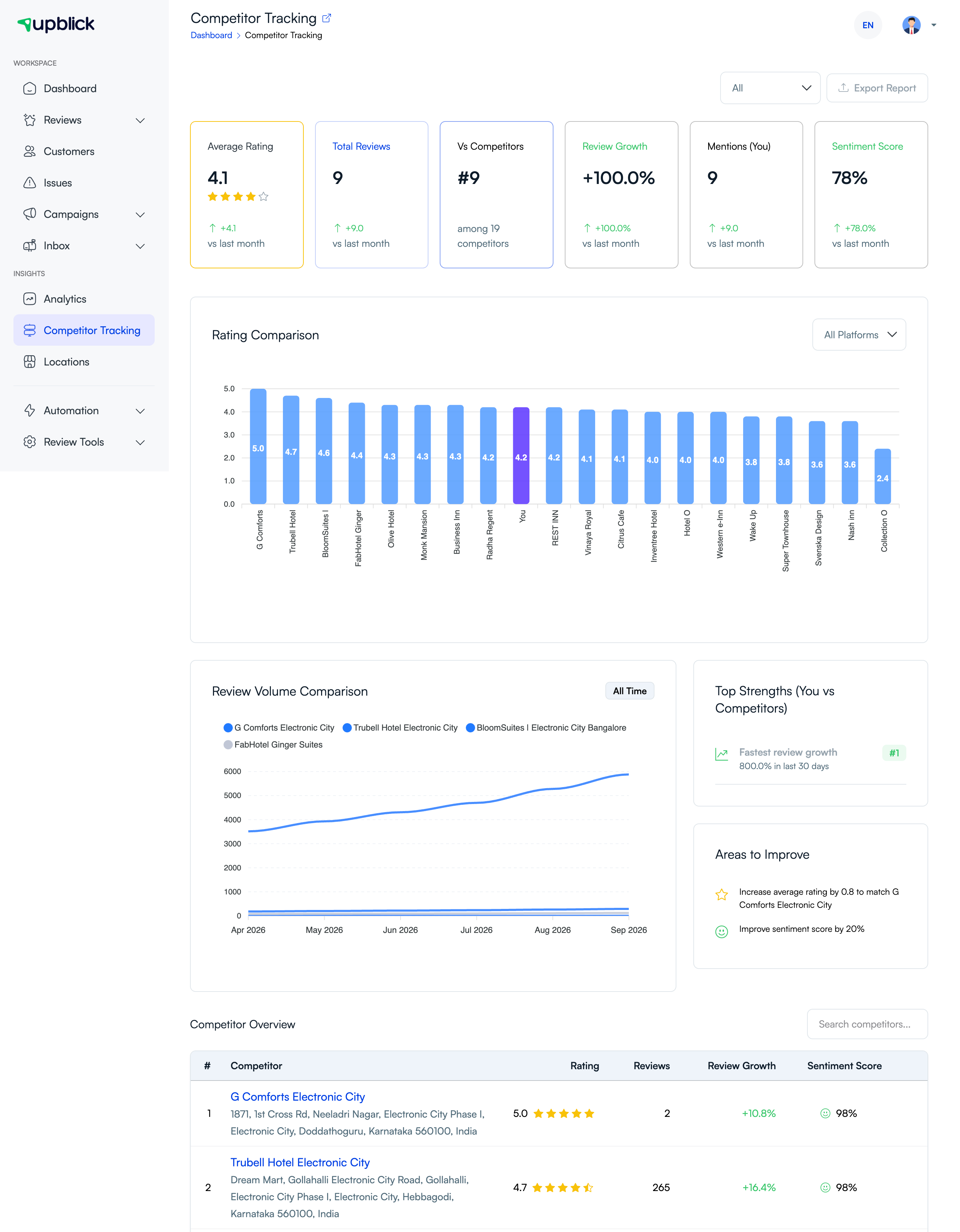Screen dimensions: 960x1232
Task: Click the upblick logo
Action: click(56, 24)
